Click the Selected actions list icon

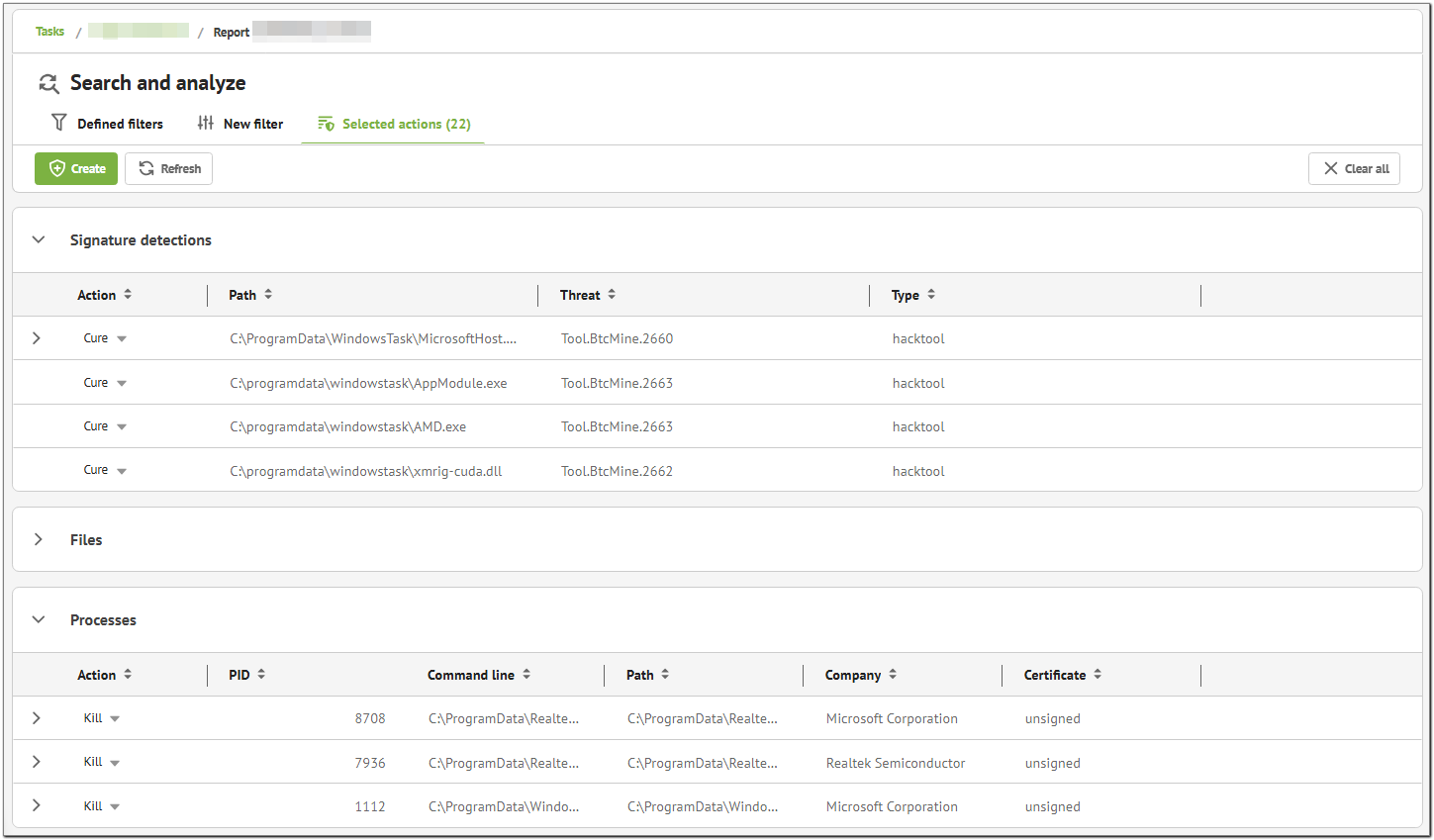coord(326,124)
